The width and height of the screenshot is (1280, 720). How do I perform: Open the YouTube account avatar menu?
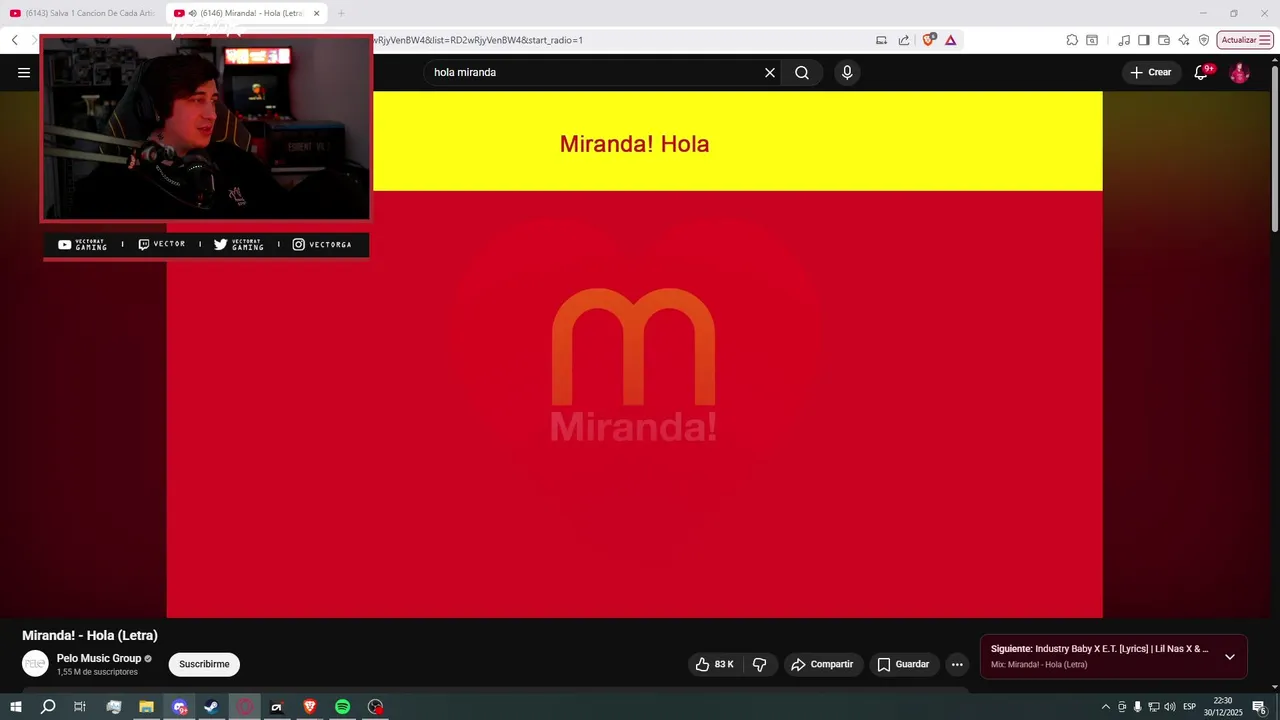click(1239, 72)
